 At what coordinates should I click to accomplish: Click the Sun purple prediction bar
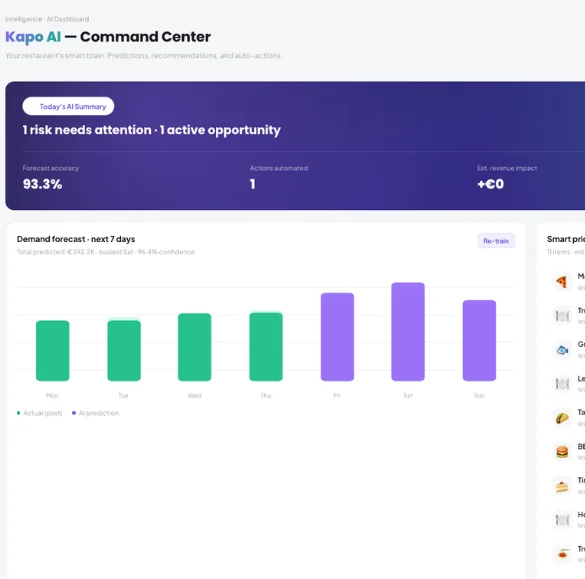pyautogui.click(x=479, y=341)
